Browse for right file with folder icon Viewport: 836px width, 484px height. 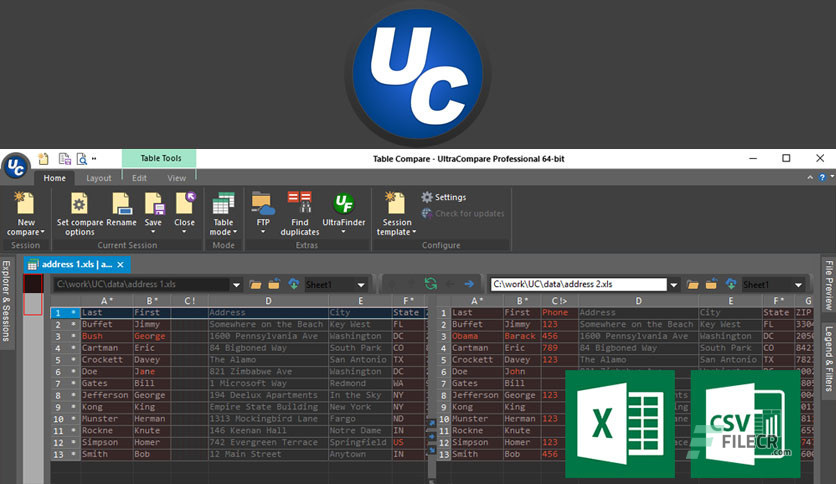[693, 284]
